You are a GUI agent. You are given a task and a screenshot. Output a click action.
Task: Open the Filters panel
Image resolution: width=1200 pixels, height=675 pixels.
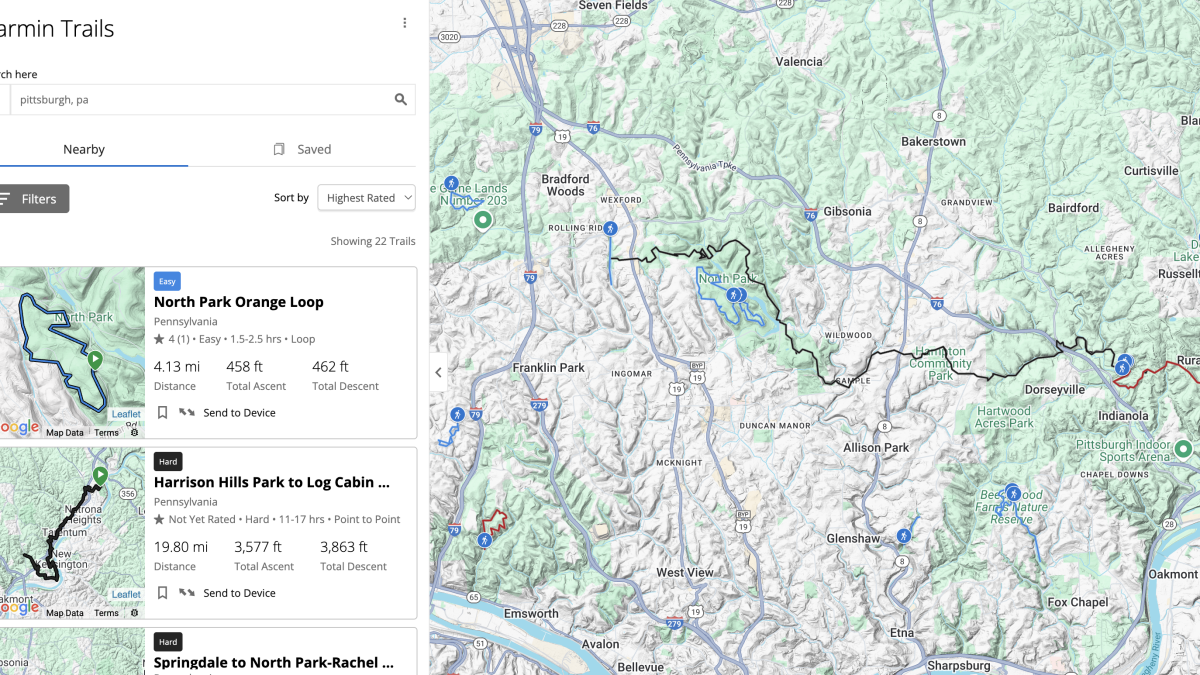pyautogui.click(x=32, y=199)
